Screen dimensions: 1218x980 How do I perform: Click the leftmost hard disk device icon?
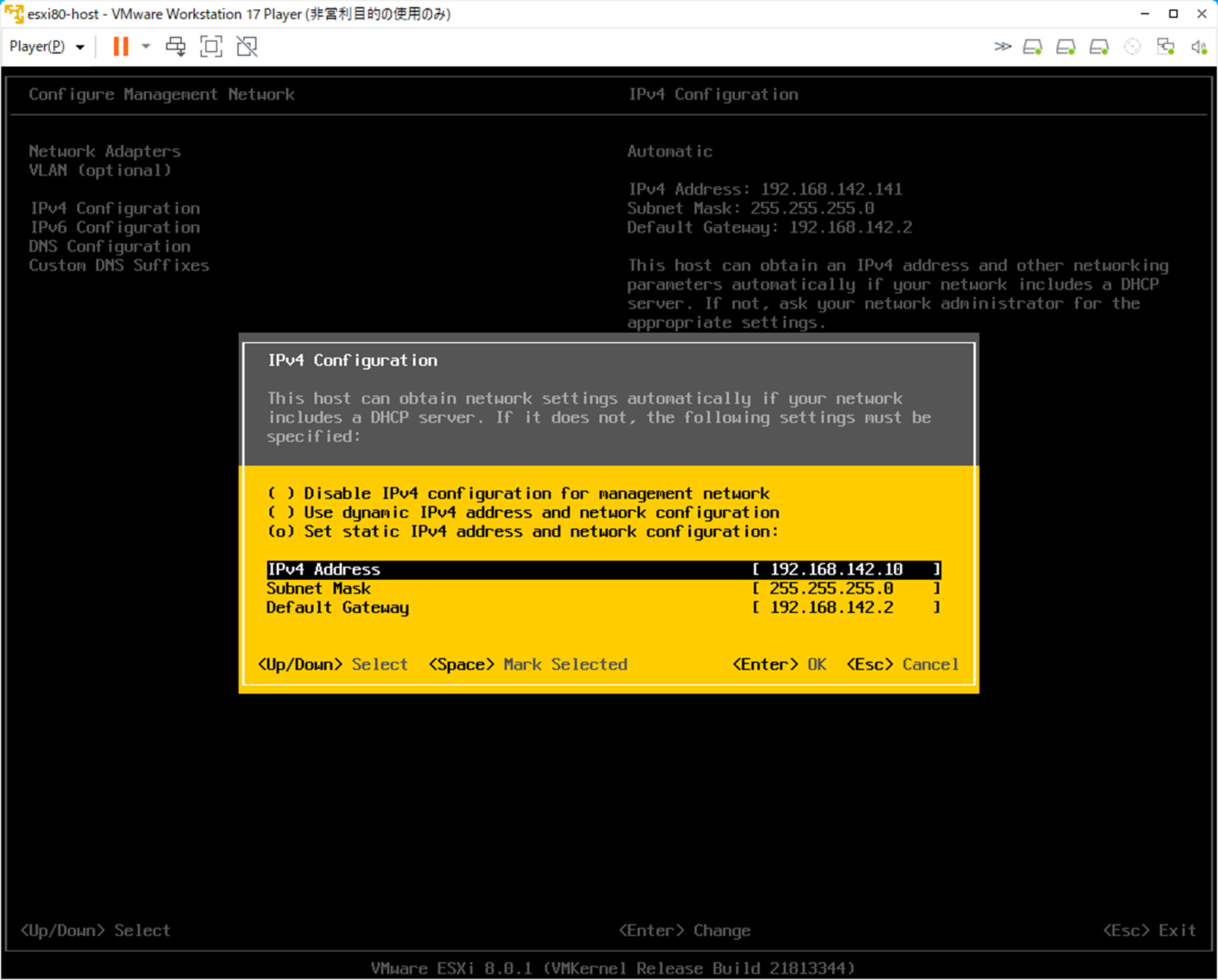coord(1032,47)
